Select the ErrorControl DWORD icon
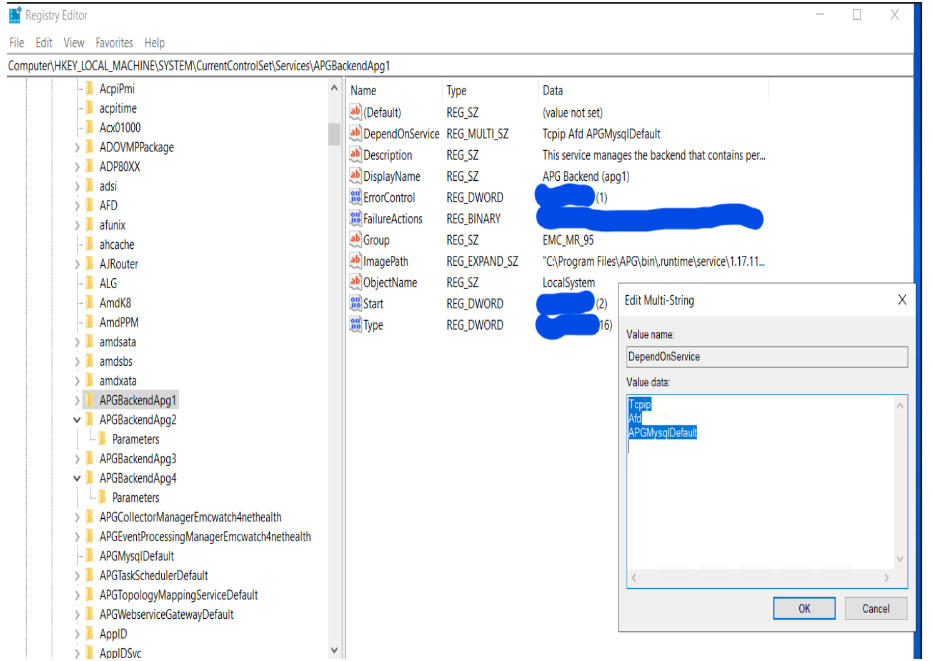 pos(355,197)
